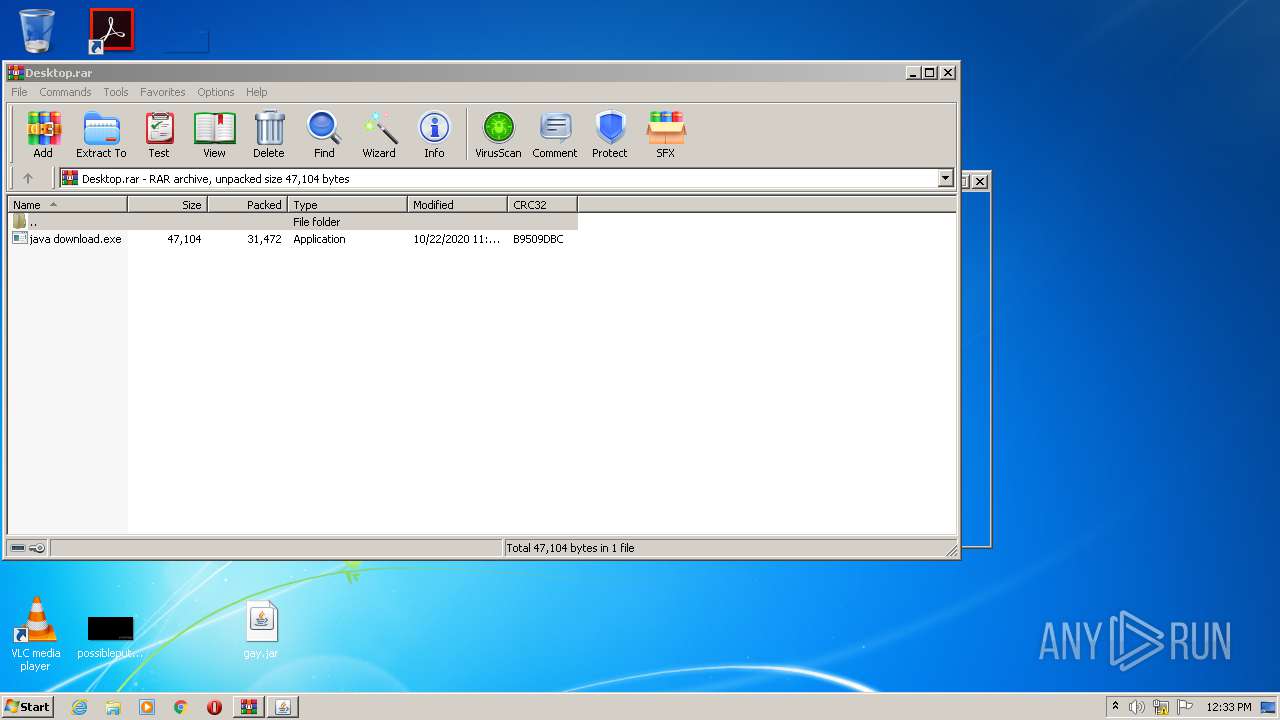Click the Delete trash icon

(x=268, y=135)
